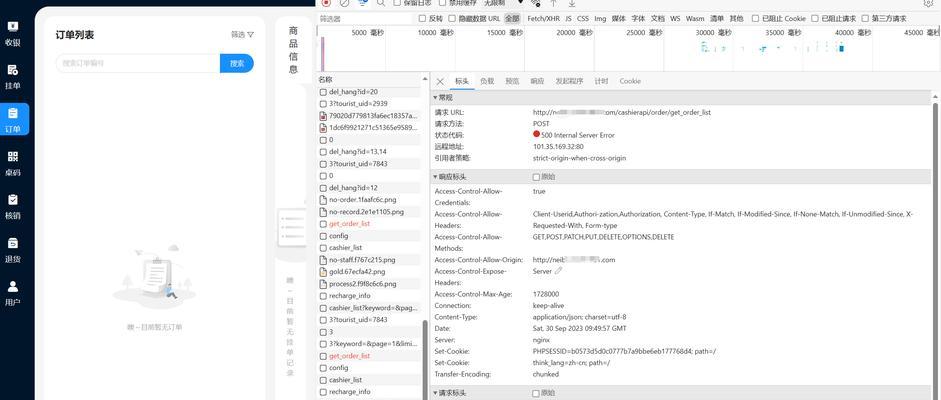Select the process2.f9f8c6c6.png request row
Image resolution: width=941 pixels, height=400 pixels.
(x=368, y=284)
